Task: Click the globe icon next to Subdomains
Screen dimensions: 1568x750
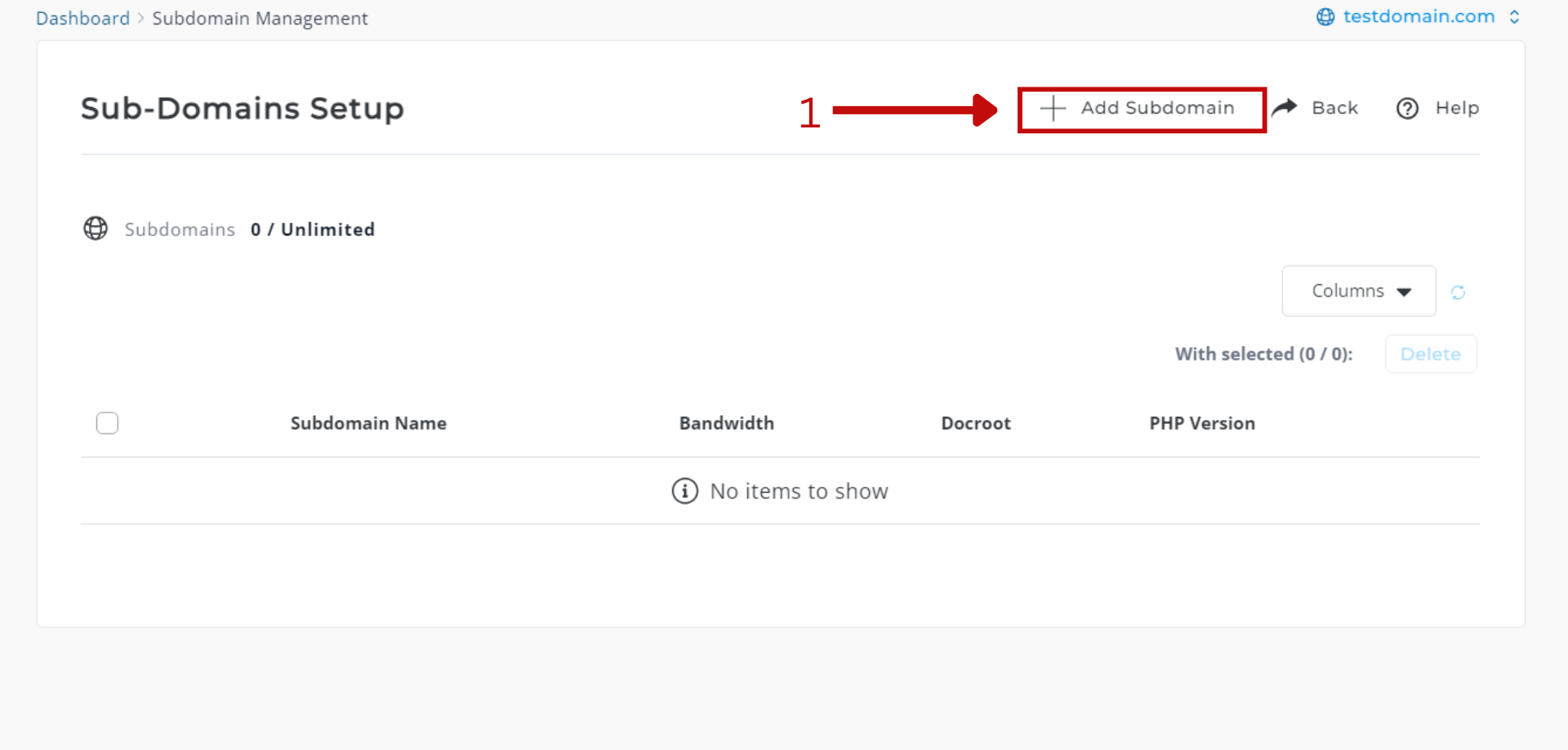Action: 96,229
